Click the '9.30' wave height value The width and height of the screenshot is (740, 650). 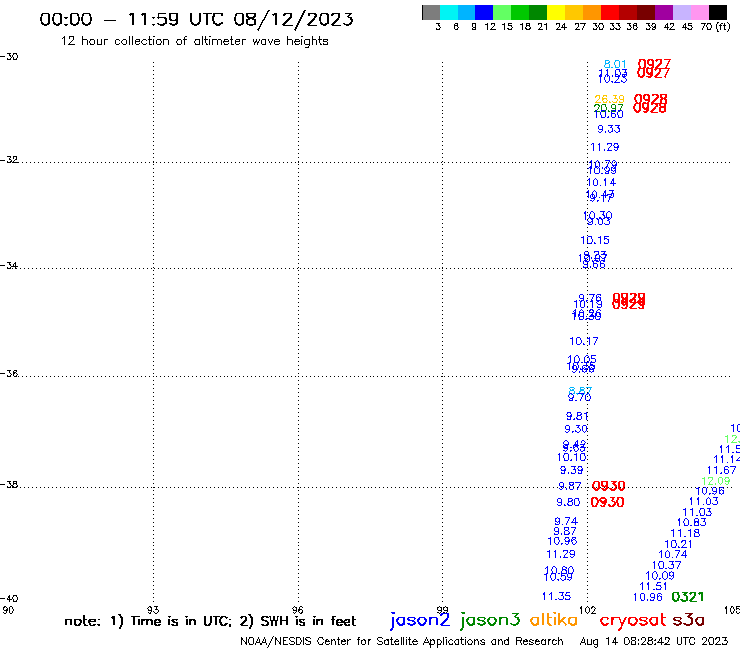(x=576, y=429)
